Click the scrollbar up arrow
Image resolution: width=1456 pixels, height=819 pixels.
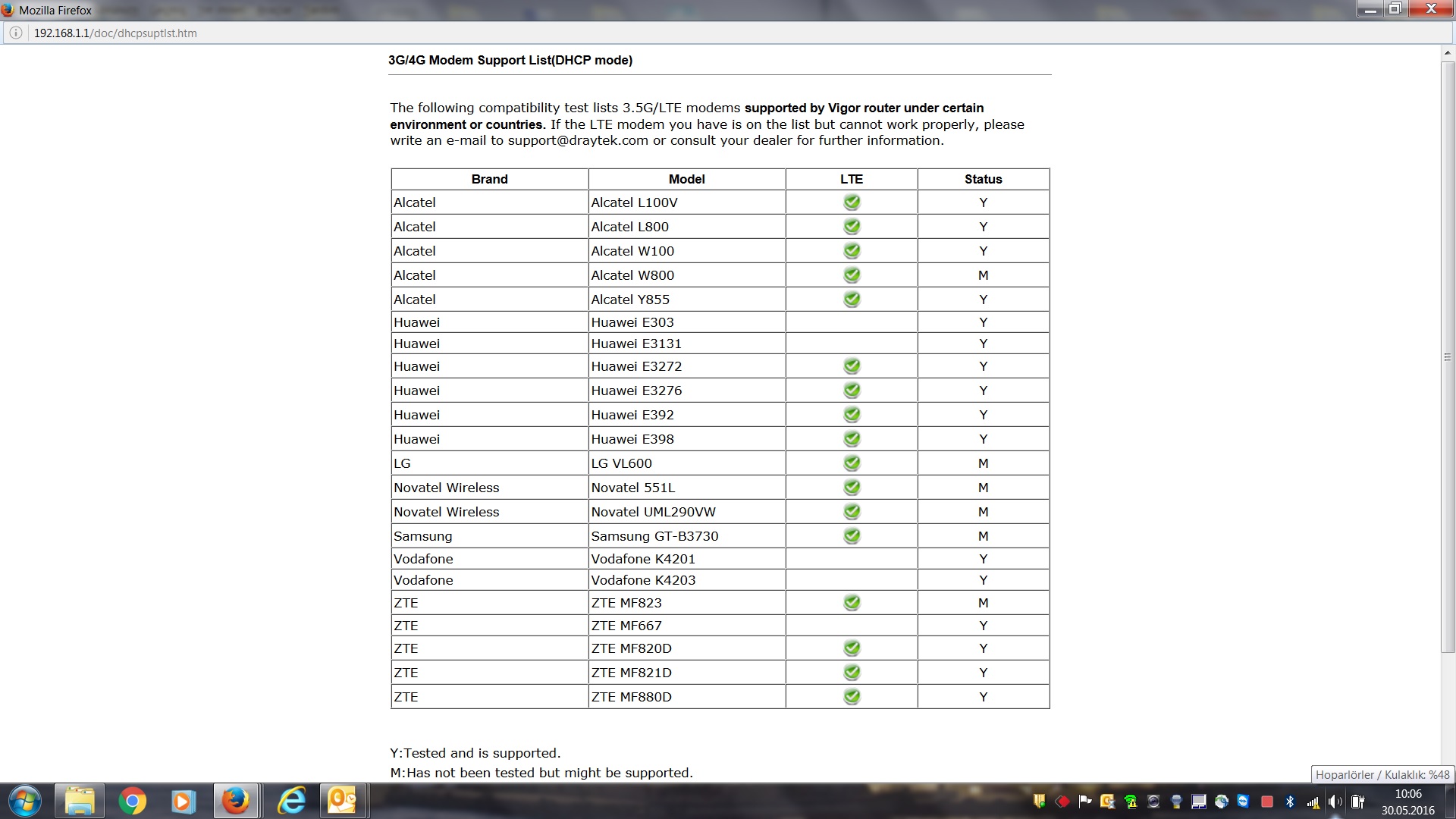[x=1447, y=53]
